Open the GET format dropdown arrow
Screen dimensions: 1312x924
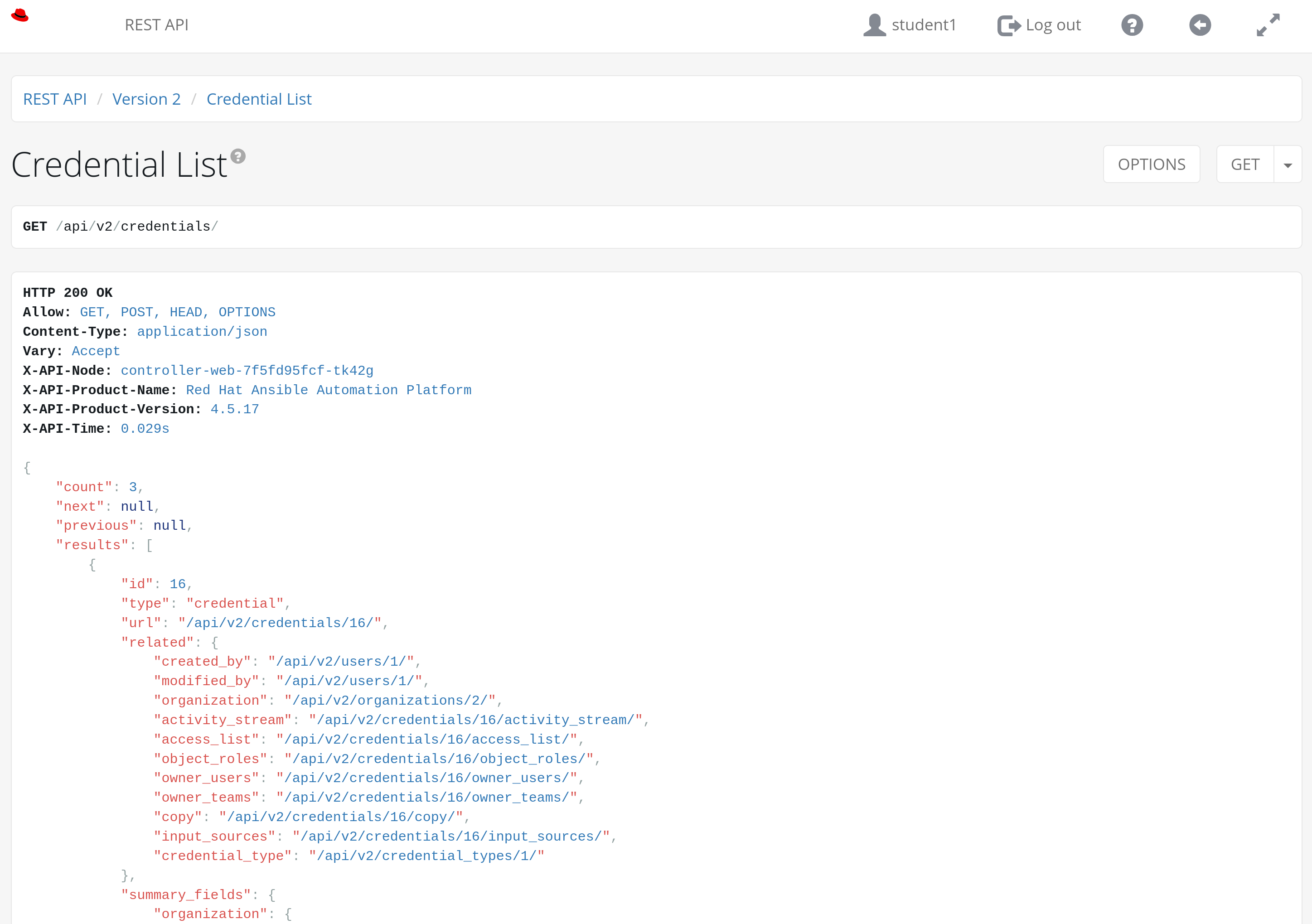pos(1288,164)
